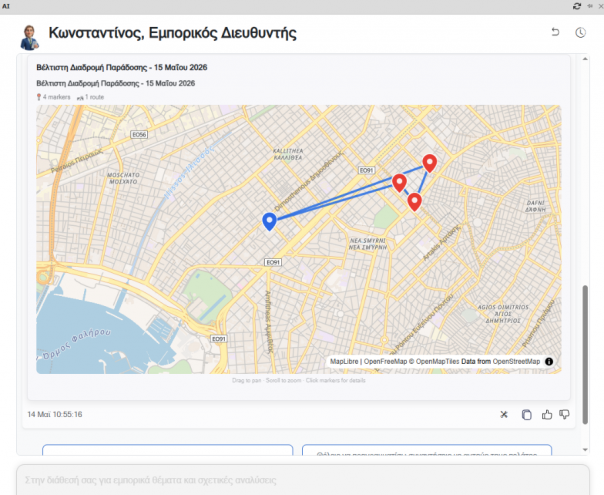Click the '4 markers' label
This screenshot has width=604, height=495.
click(x=57, y=97)
